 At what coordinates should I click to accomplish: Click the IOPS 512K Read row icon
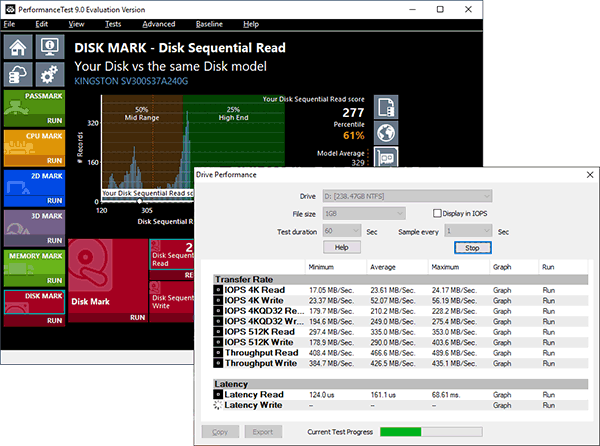point(218,332)
